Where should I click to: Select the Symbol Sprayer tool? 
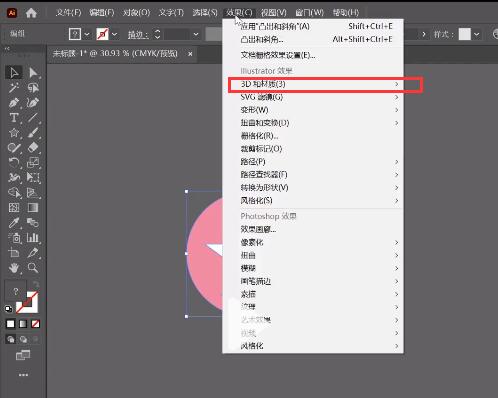click(14, 238)
